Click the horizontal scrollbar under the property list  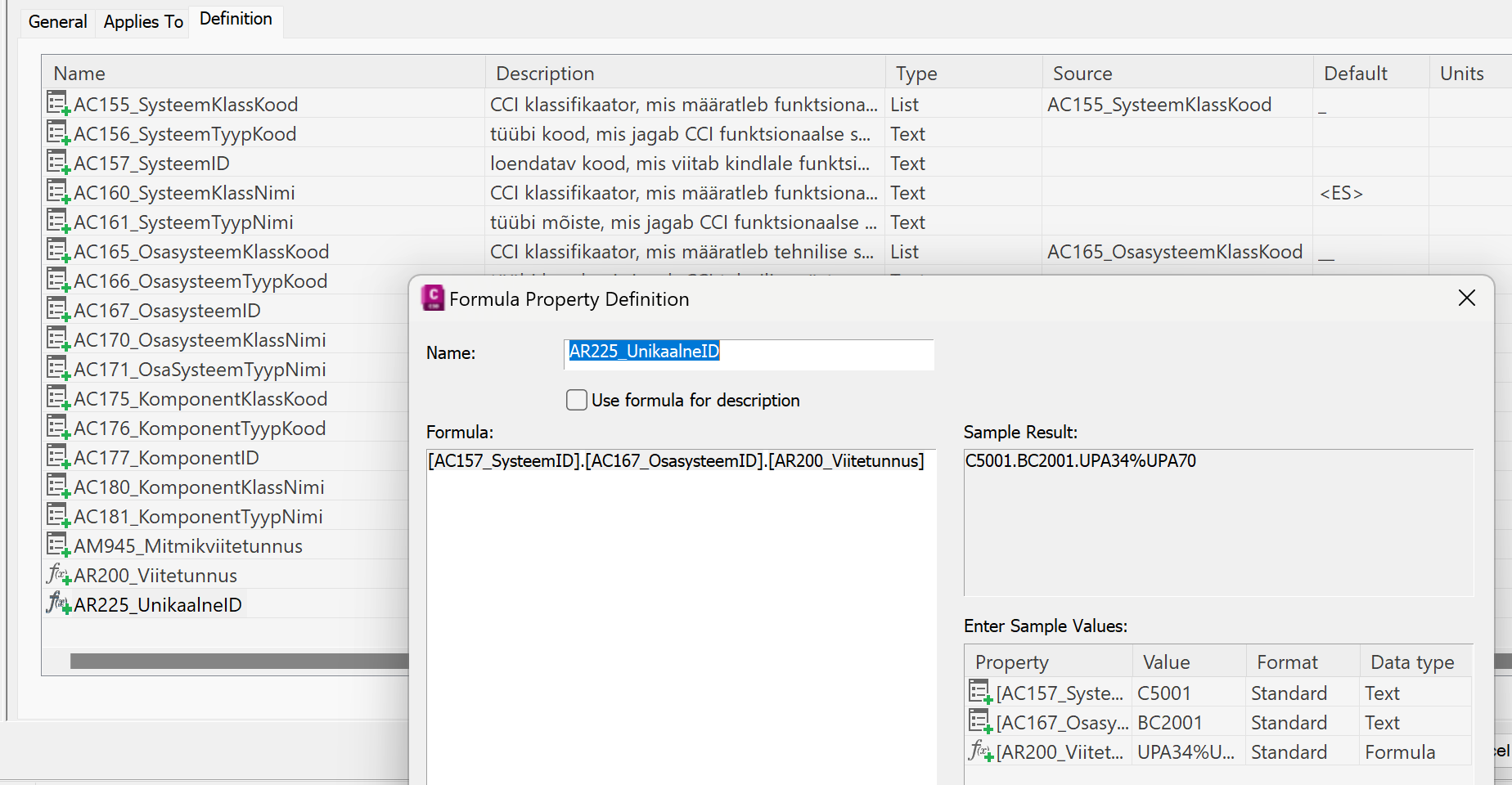239,661
